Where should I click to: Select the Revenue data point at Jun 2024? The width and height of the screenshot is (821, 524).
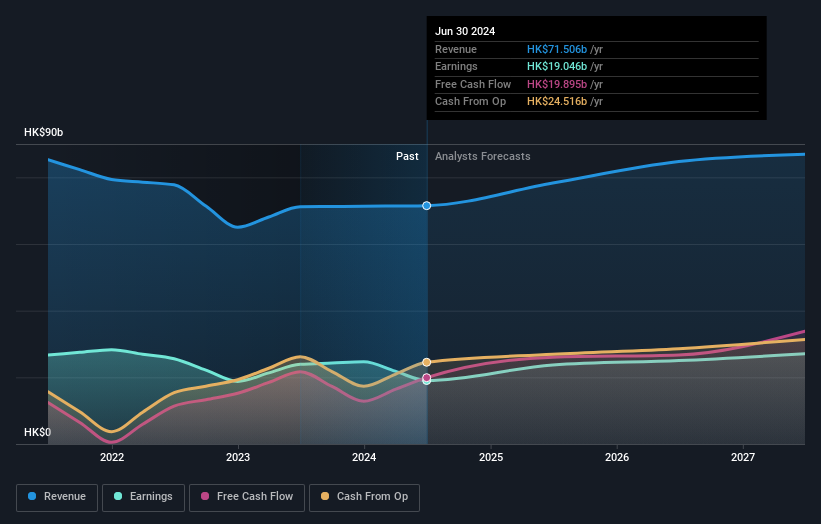(427, 206)
